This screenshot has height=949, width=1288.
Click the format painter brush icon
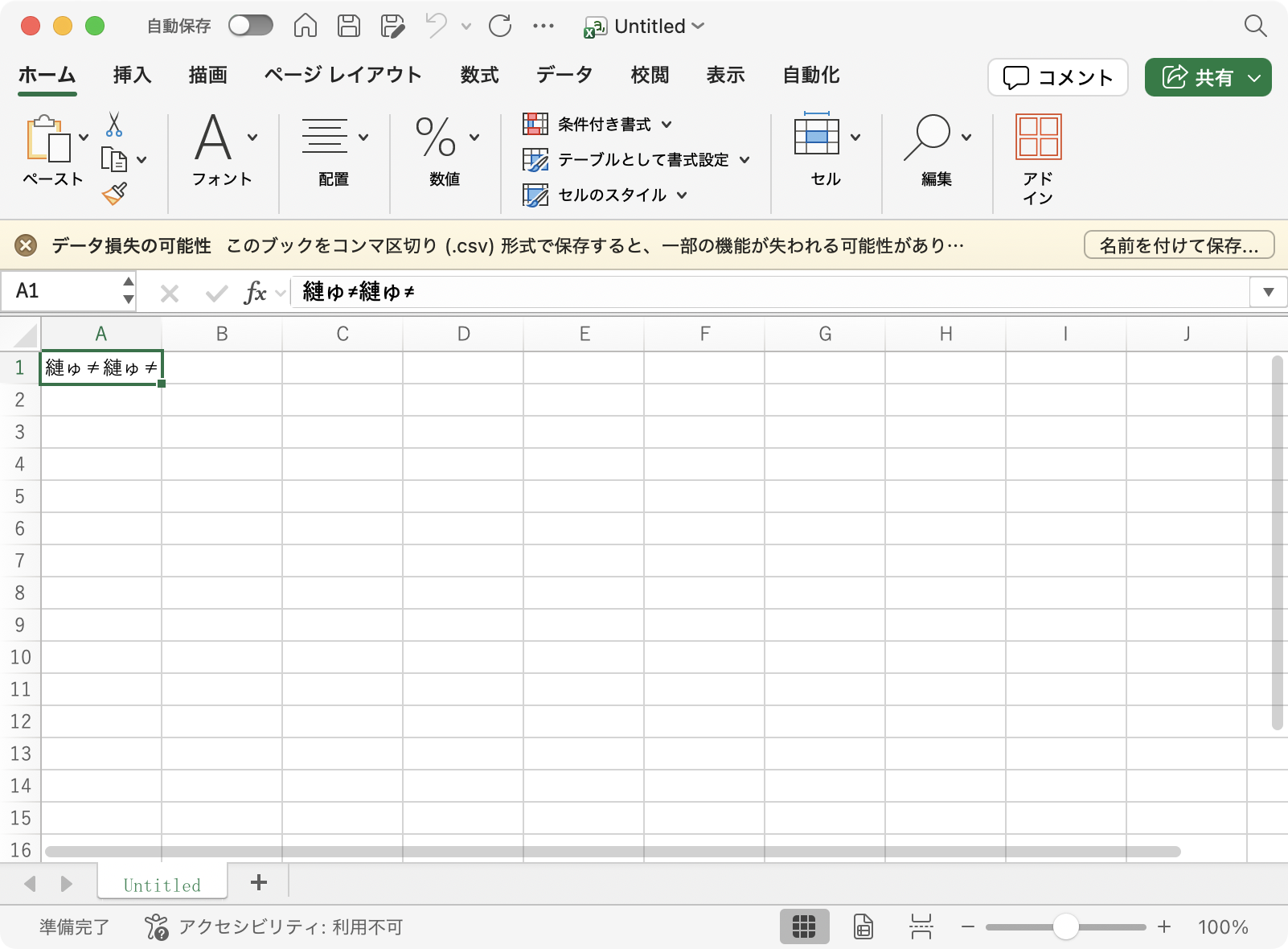[x=114, y=194]
